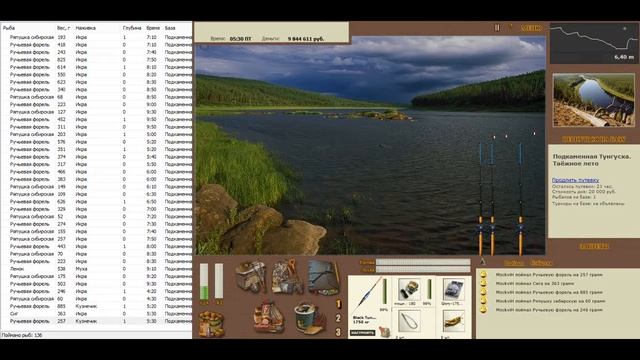Click the right fishing rod on water
This screenshot has height=360, width=640.
point(520,198)
